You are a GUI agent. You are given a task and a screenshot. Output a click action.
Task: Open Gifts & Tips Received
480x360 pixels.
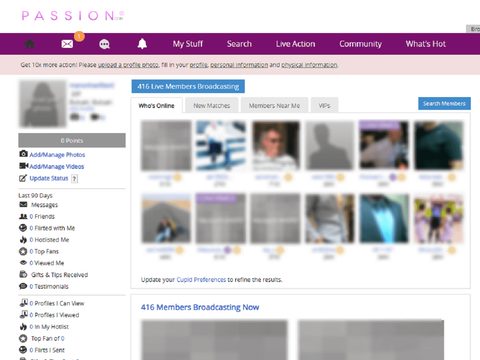click(59, 275)
